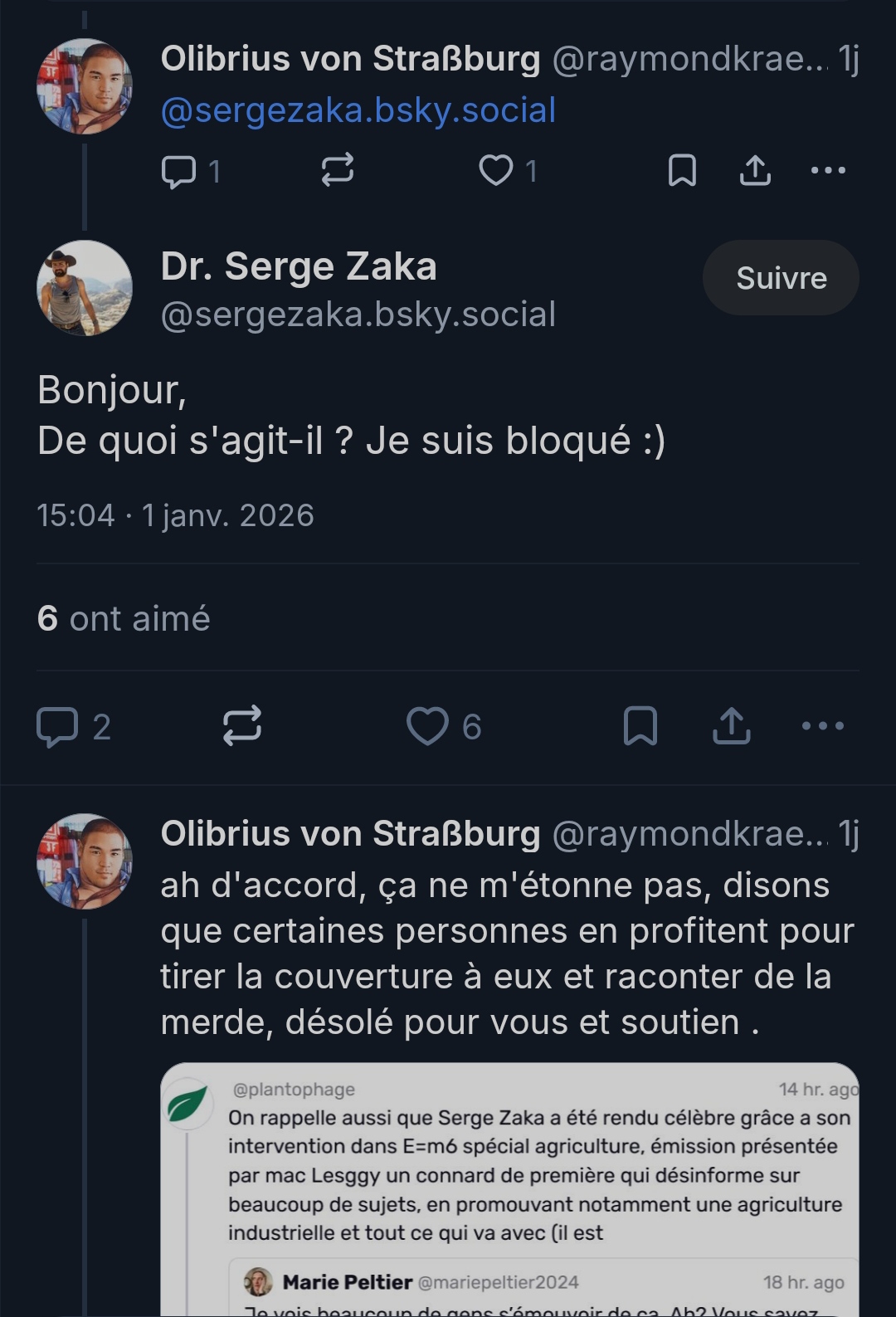Share Olibrius's top mention post
Screen dimensions: 896x1317
tap(755, 170)
